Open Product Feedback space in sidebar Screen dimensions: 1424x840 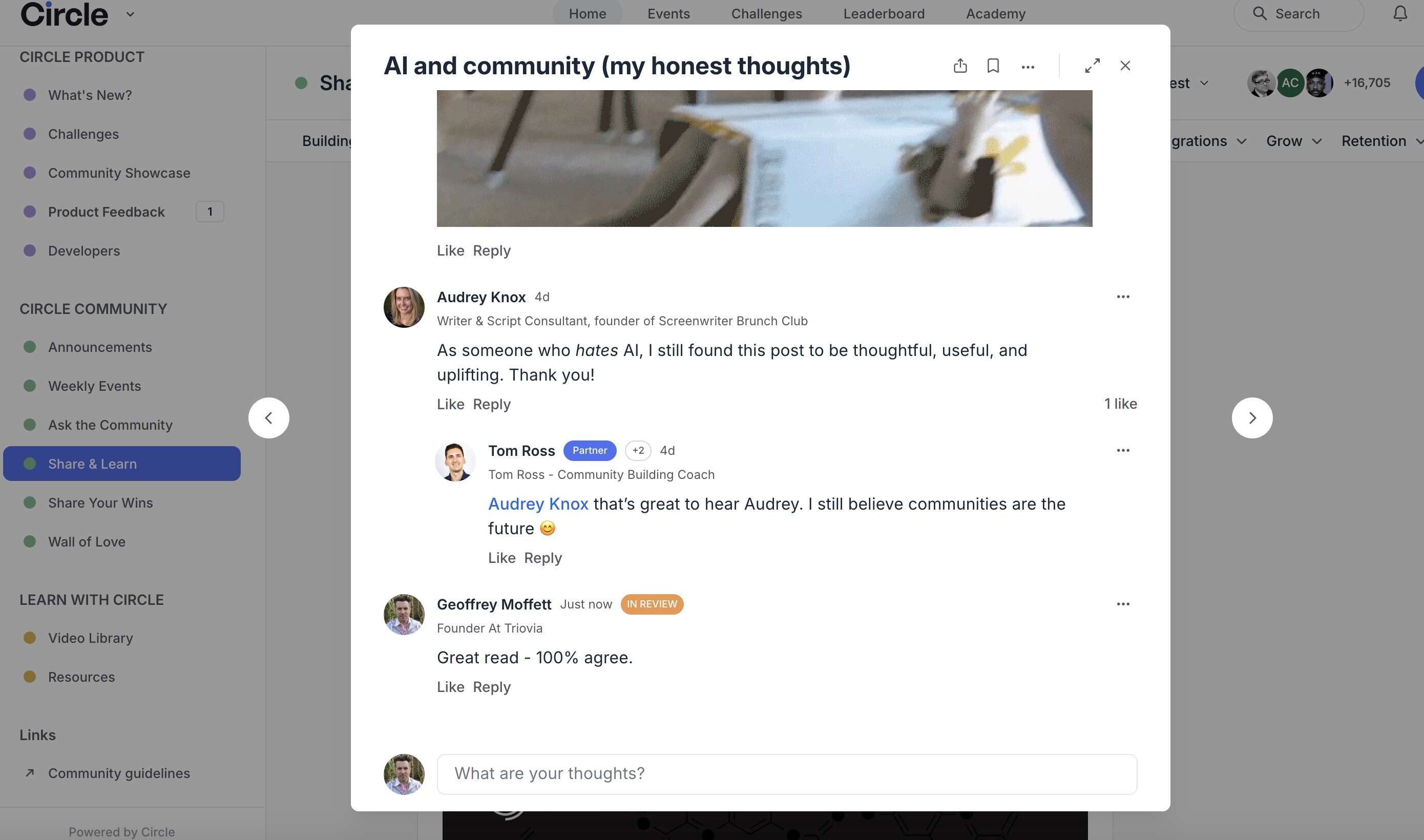click(x=107, y=212)
